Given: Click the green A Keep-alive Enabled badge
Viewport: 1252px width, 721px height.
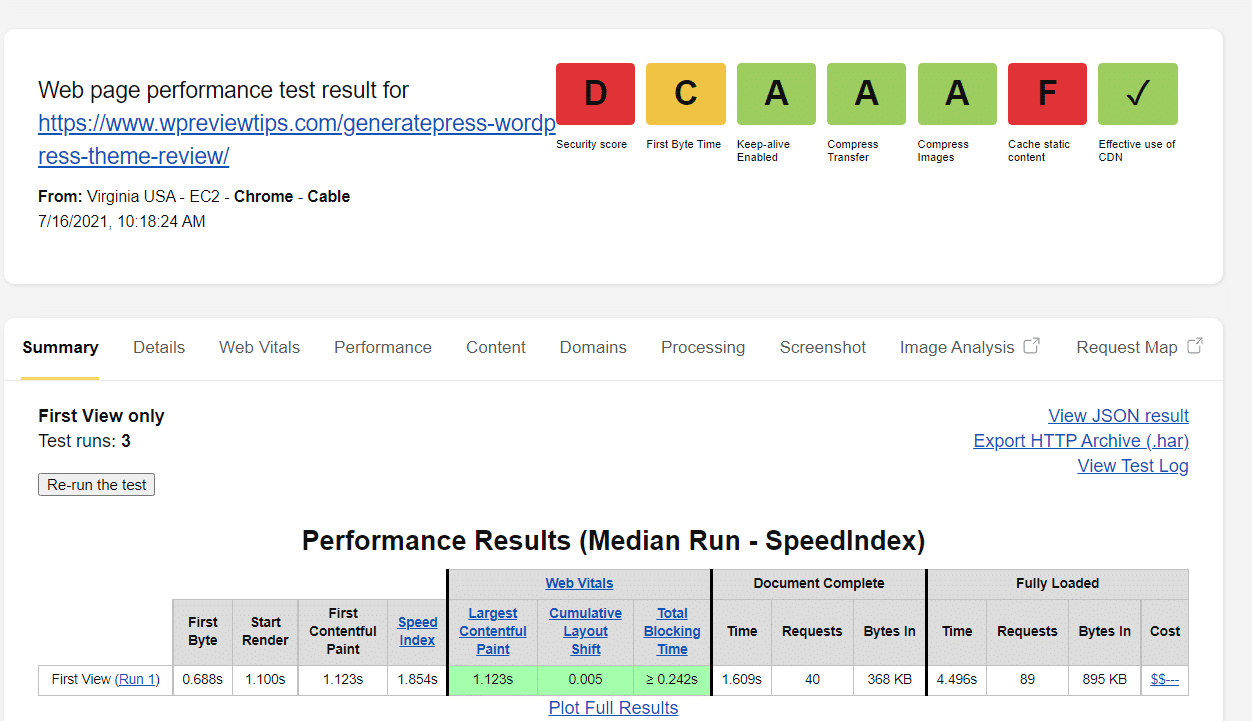Looking at the screenshot, I should pos(776,94).
